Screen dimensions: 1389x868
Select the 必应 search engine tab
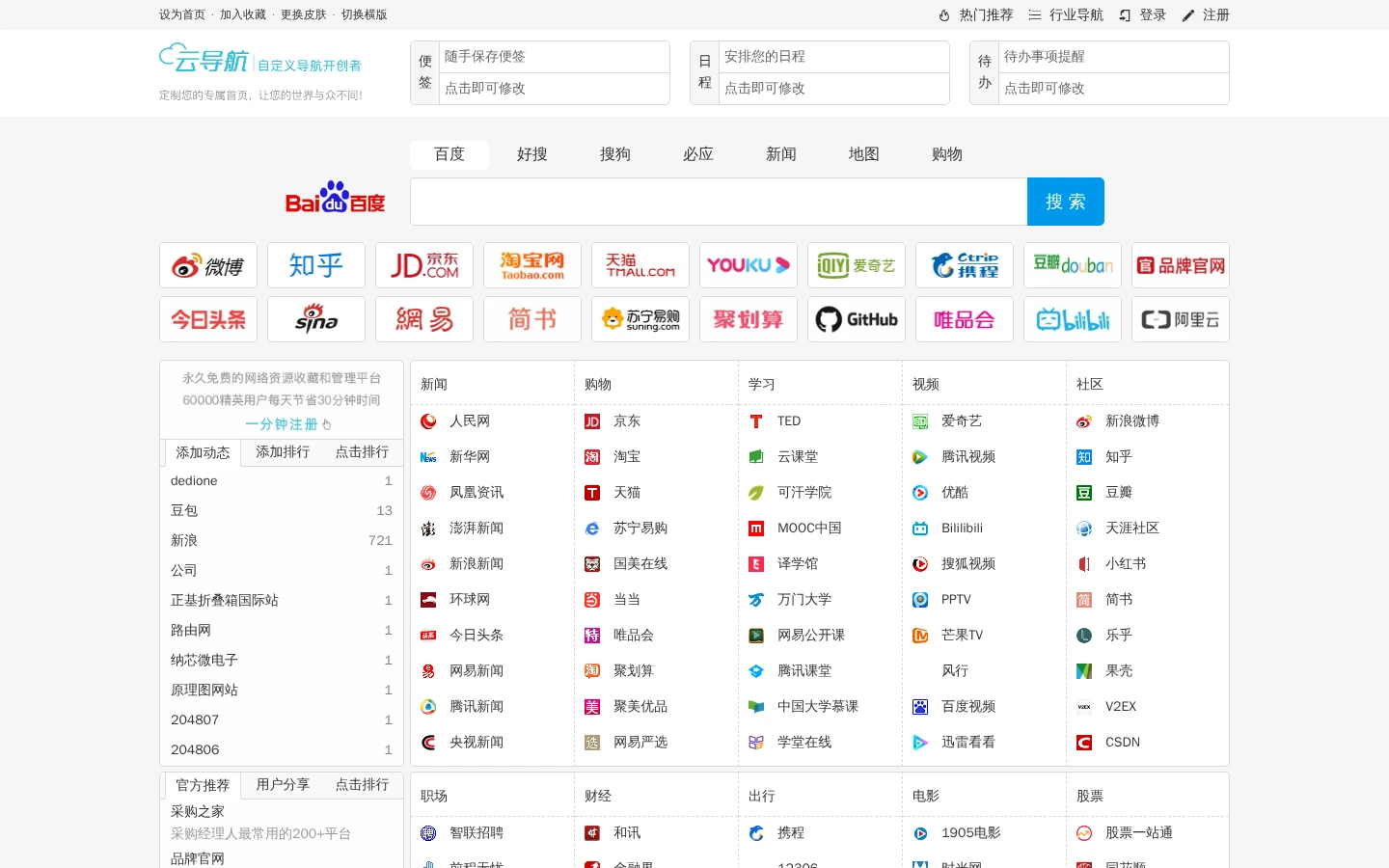click(698, 154)
